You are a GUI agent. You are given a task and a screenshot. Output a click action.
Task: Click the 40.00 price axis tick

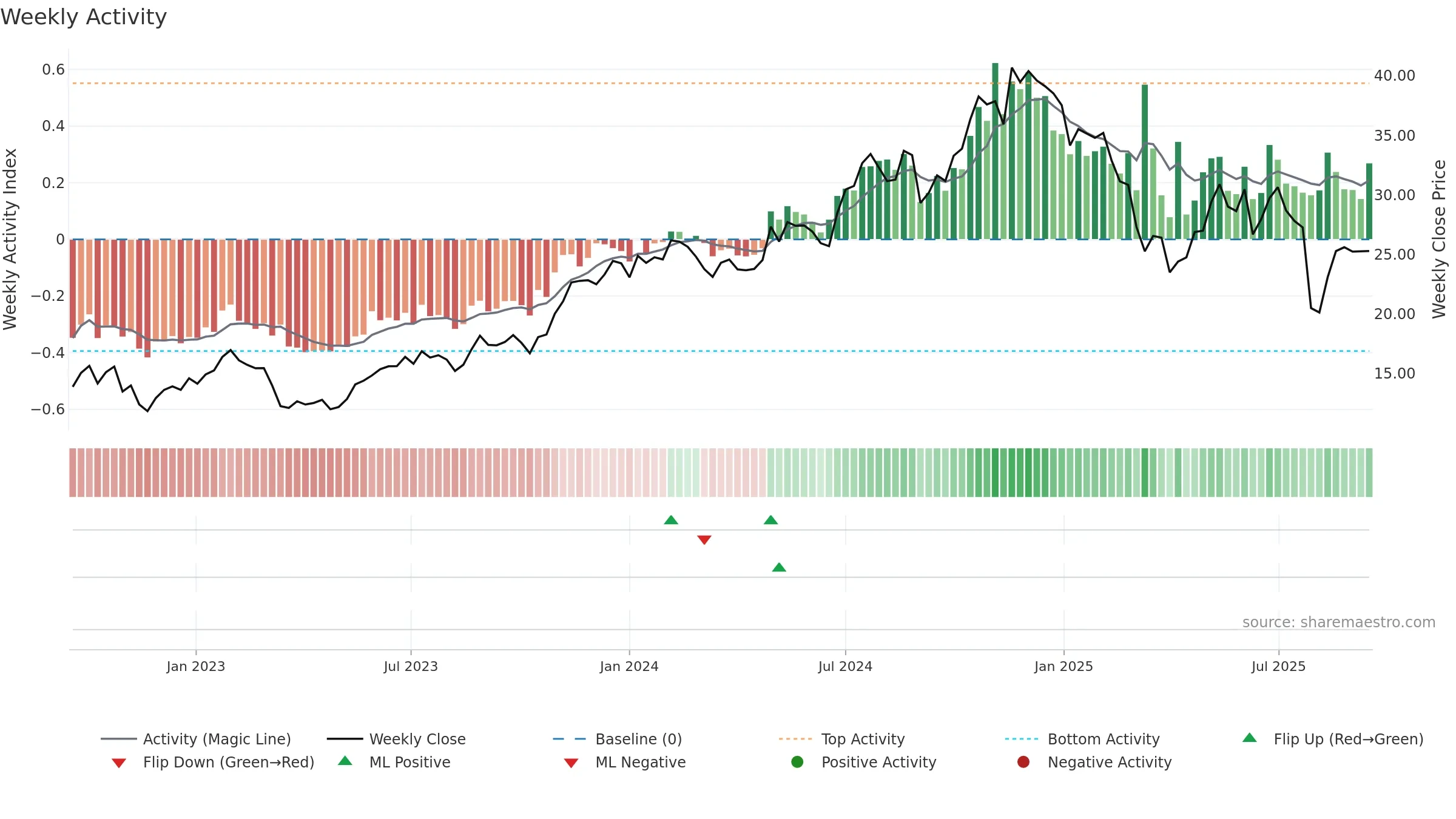1395,76
